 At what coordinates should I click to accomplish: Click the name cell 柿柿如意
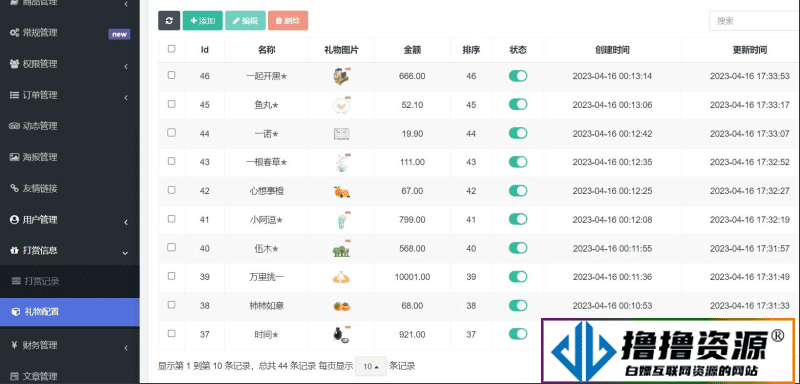pos(266,306)
